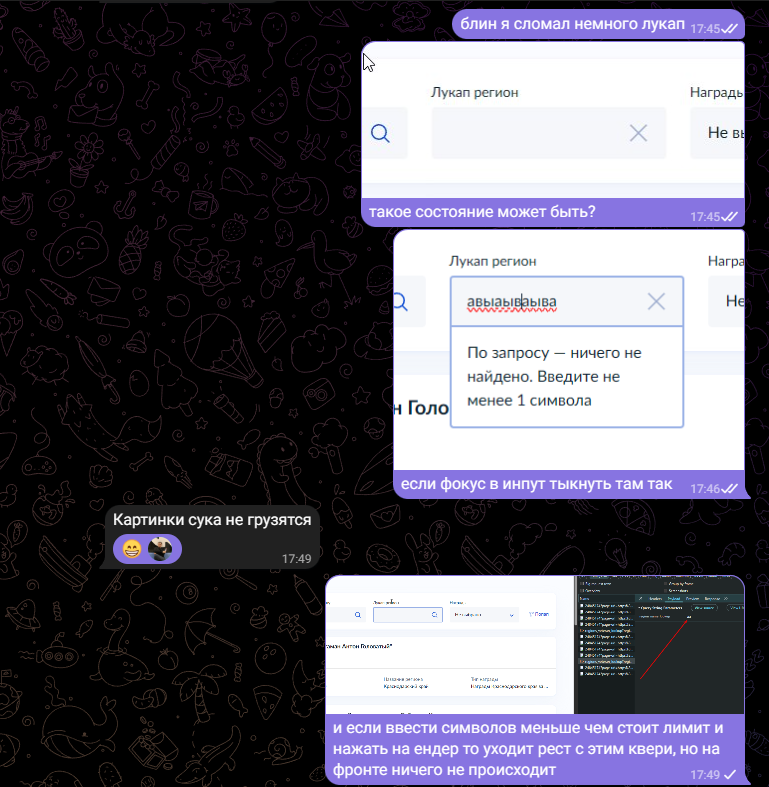Click caption "если фокус в инпут тыкнуть там так"

[x=536, y=484]
